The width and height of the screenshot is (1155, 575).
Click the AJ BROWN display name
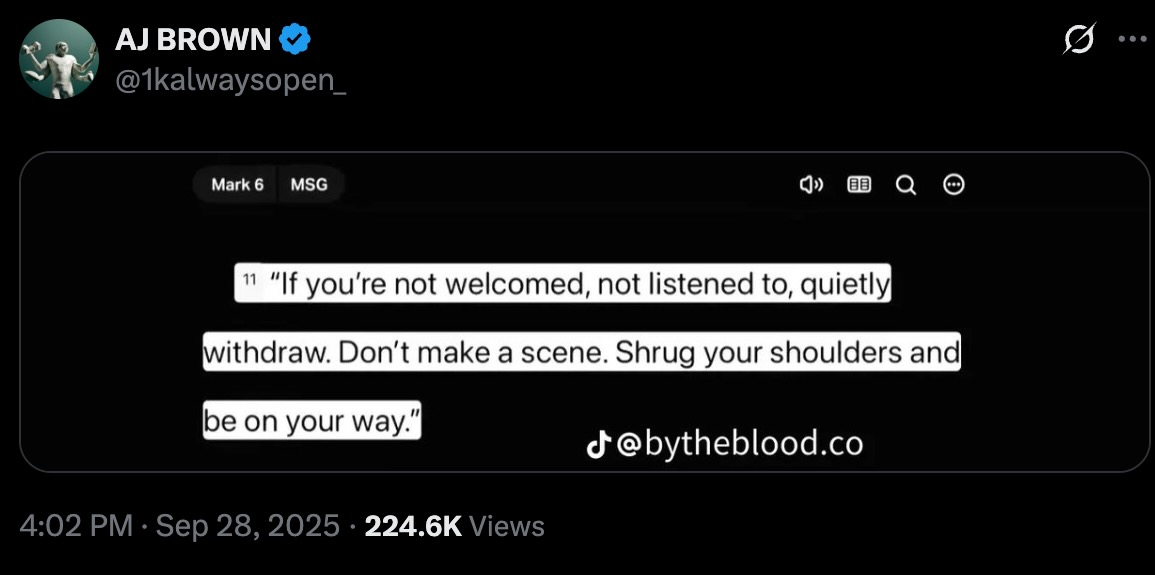pos(193,40)
